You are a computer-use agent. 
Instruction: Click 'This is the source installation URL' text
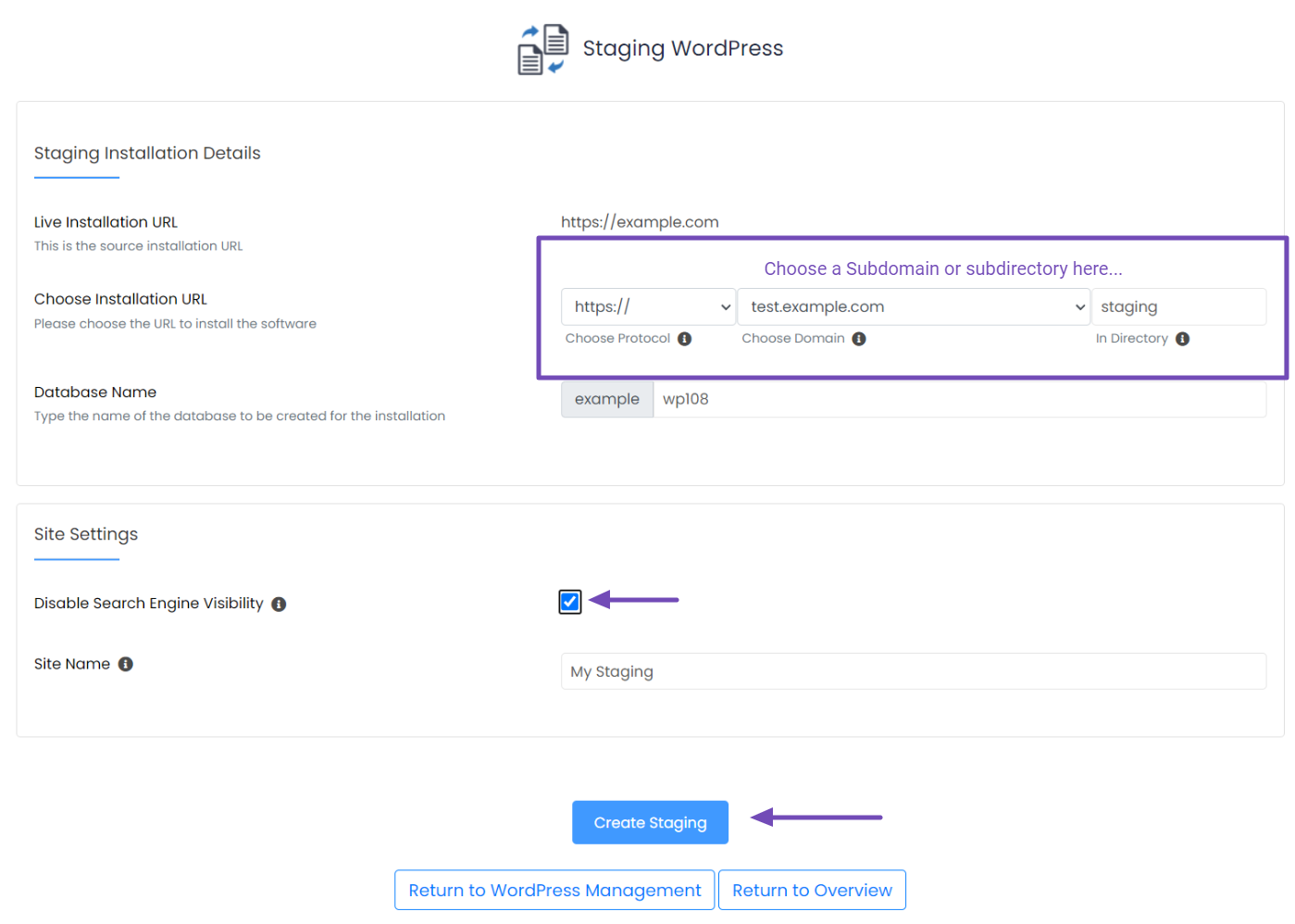(x=138, y=246)
